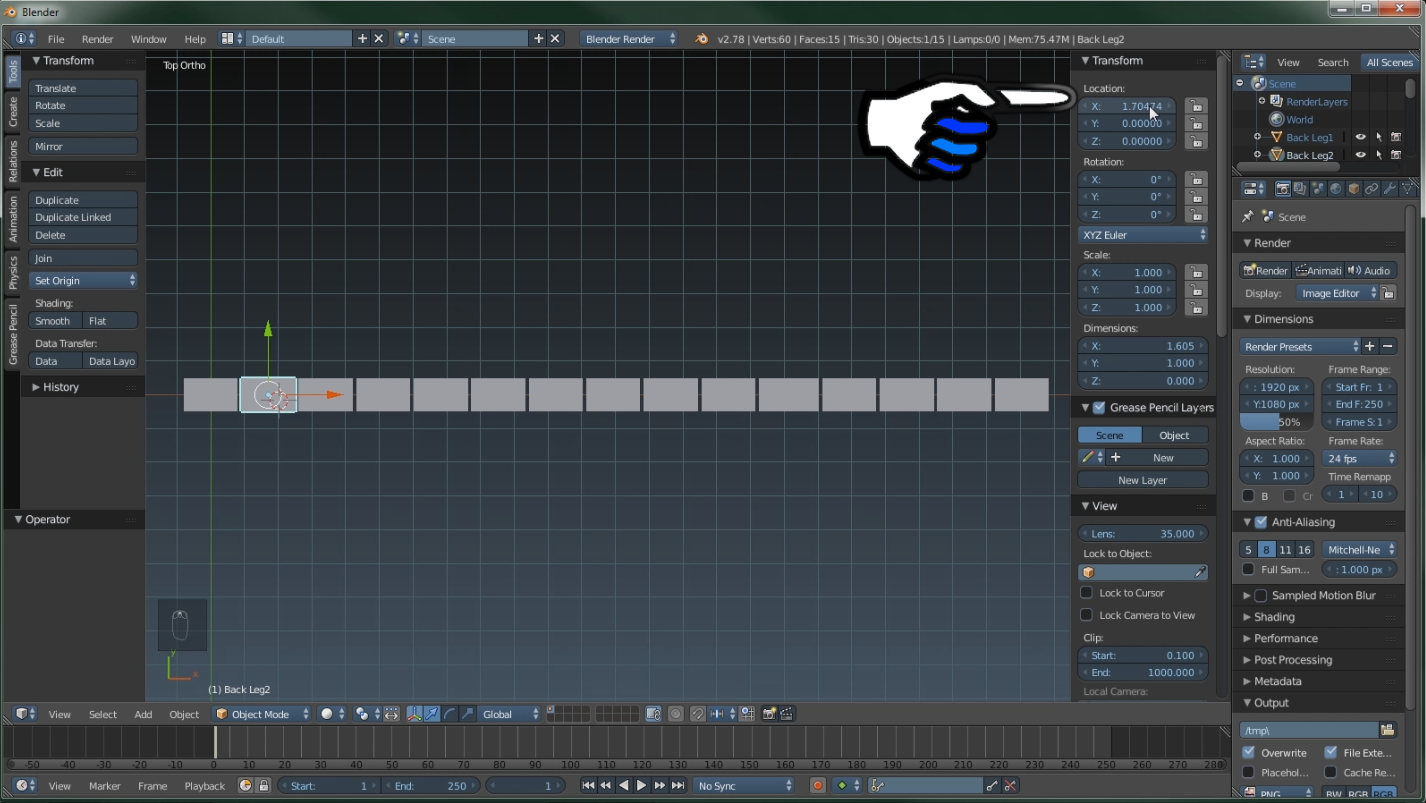Hide Back Leg1 in viewport via eye icon
The image size is (1426, 803).
click(x=1360, y=137)
